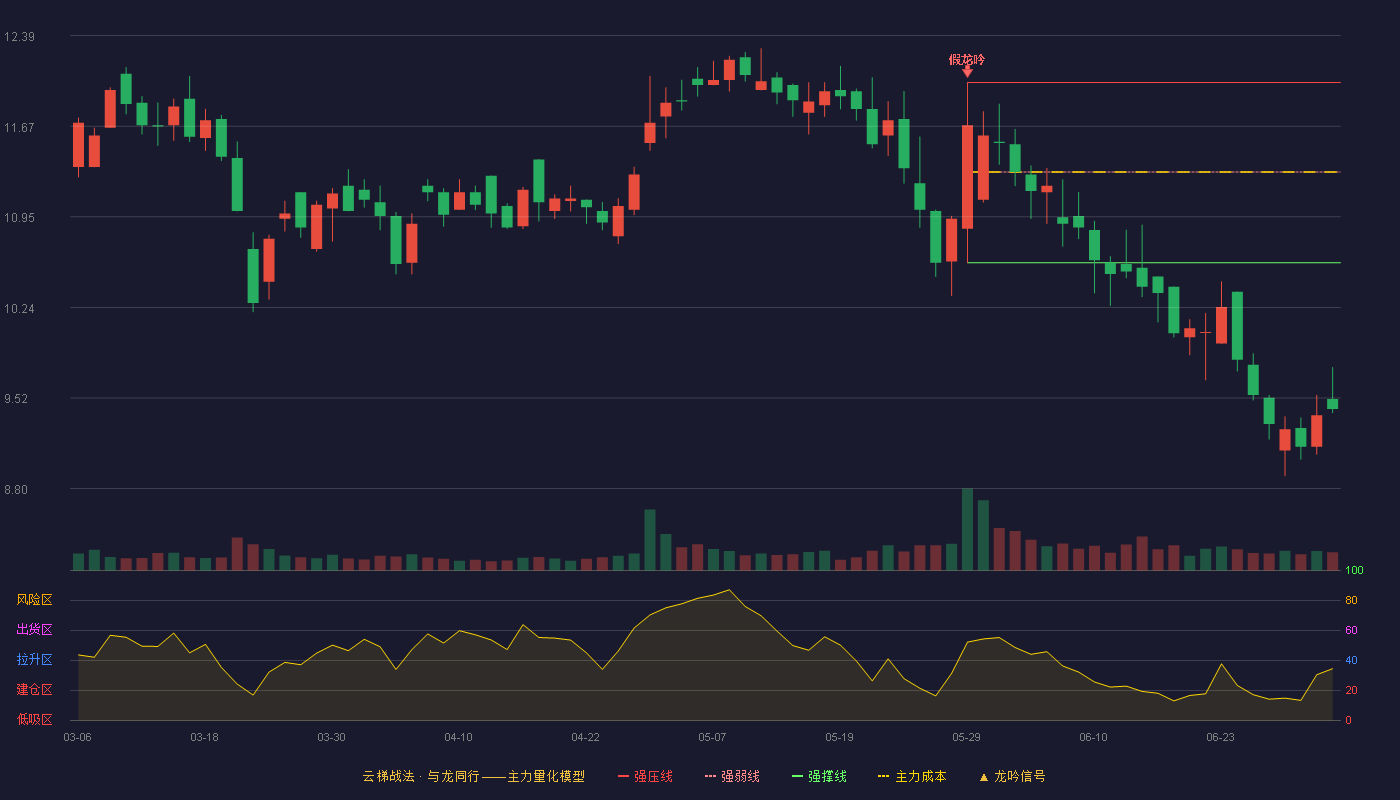Screen dimensions: 1400x800
Task: Toggle the 强压线 legend item
Action: click(x=645, y=776)
